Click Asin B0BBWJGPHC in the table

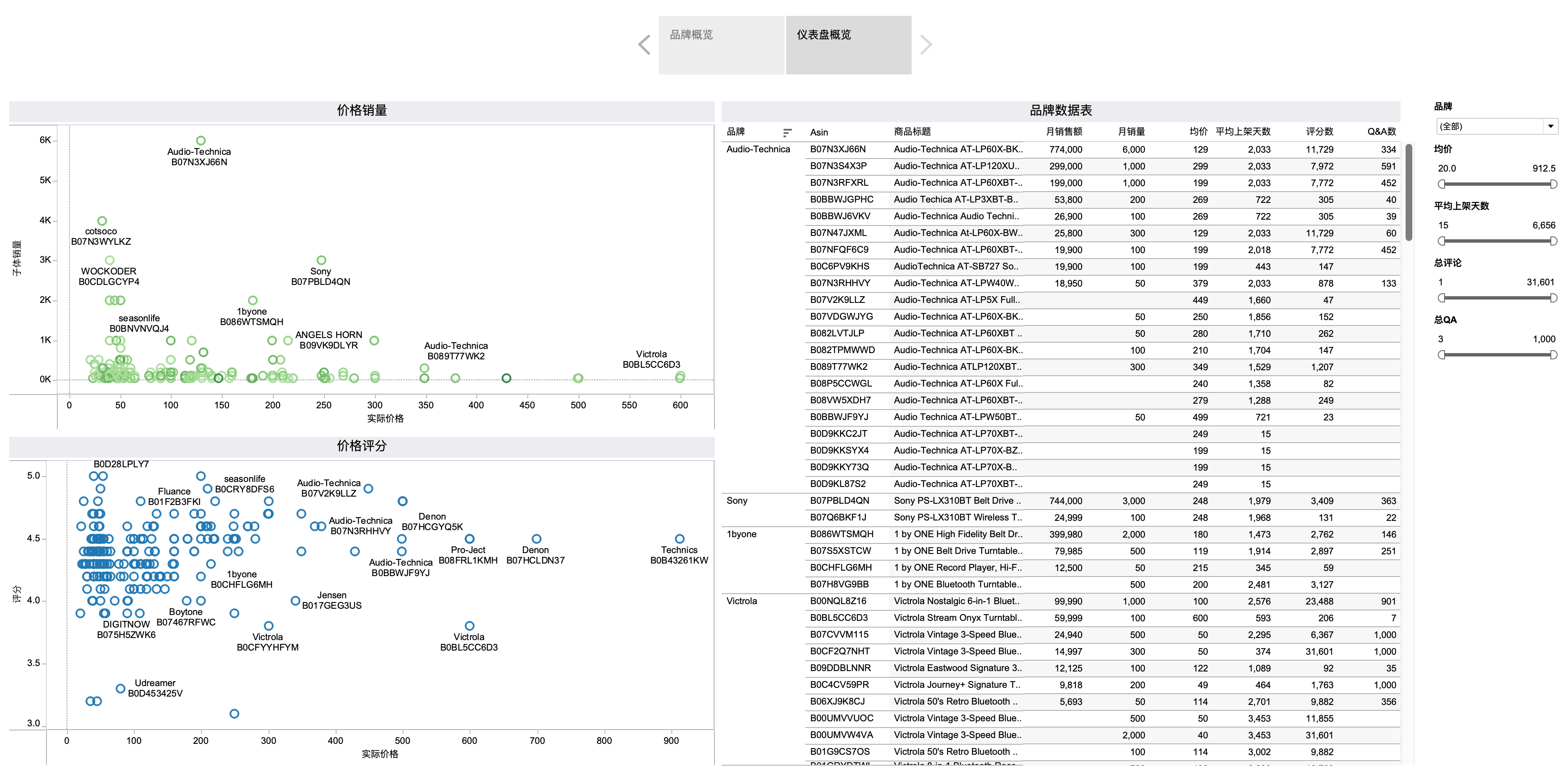tap(841, 200)
